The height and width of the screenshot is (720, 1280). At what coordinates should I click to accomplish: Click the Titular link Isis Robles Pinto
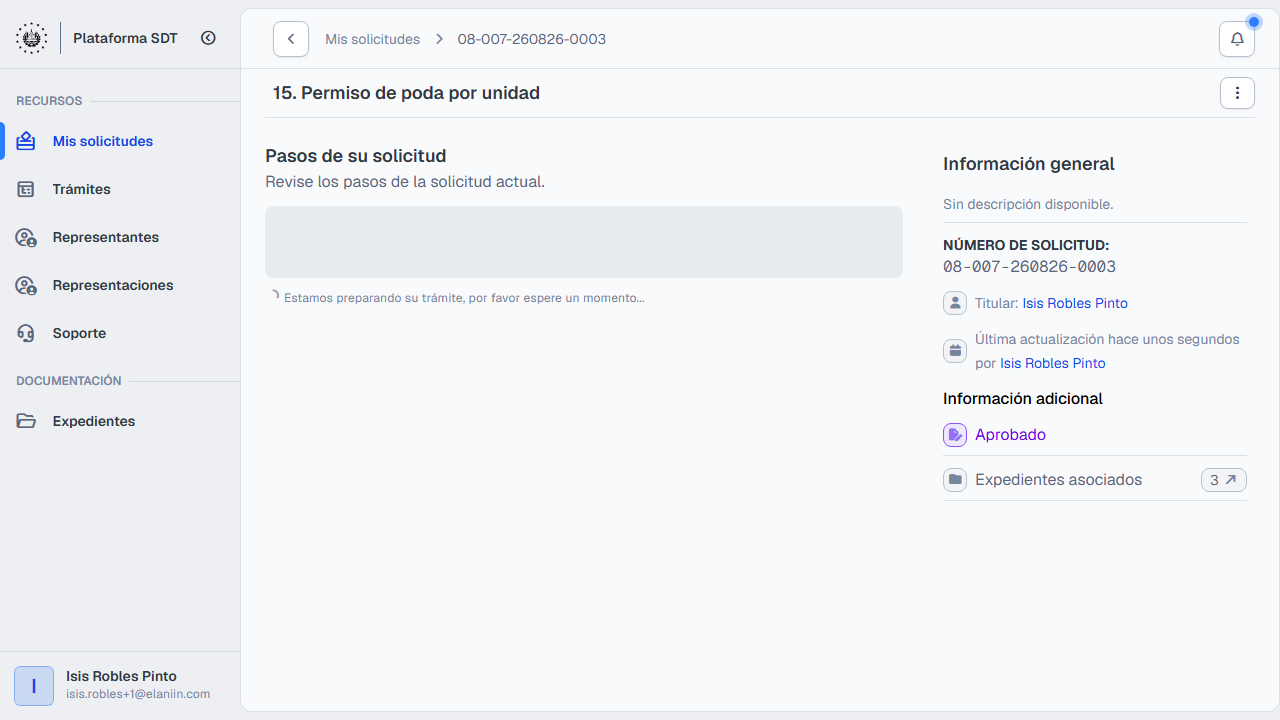pos(1075,303)
